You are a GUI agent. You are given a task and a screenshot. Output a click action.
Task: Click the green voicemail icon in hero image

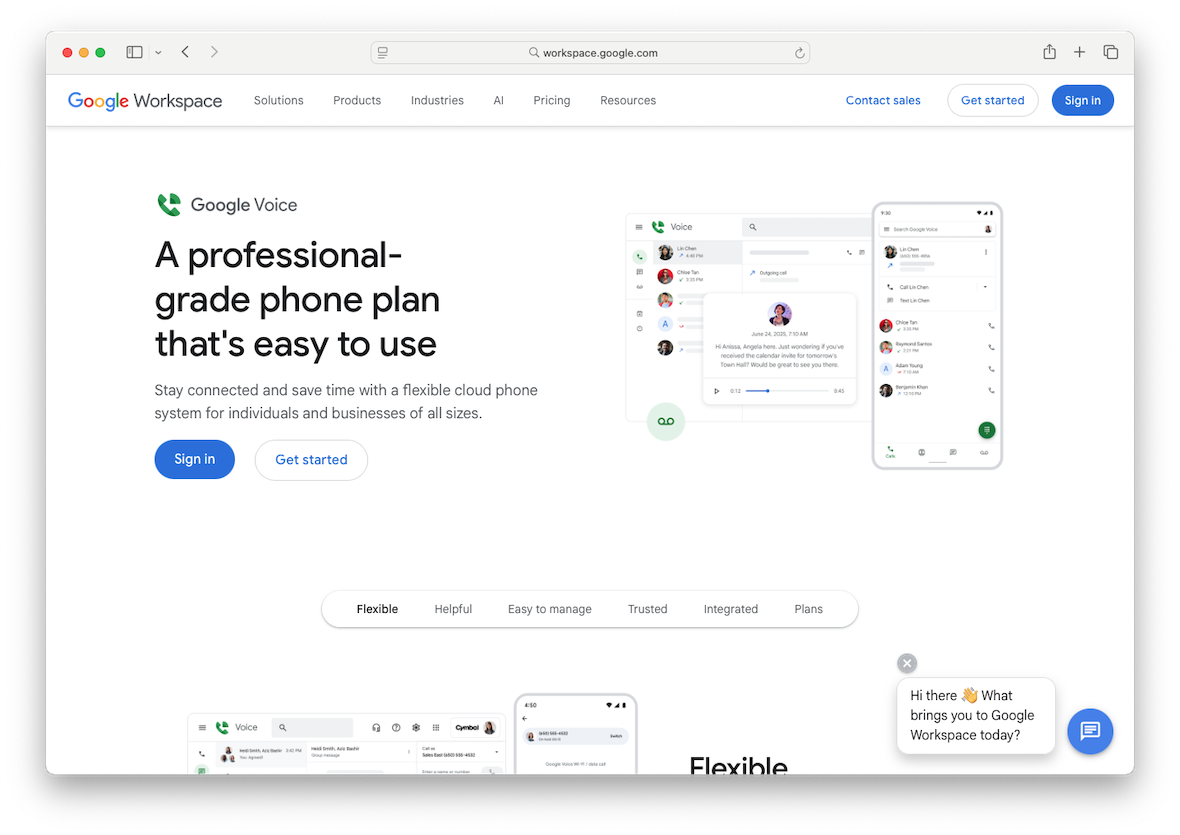point(666,421)
